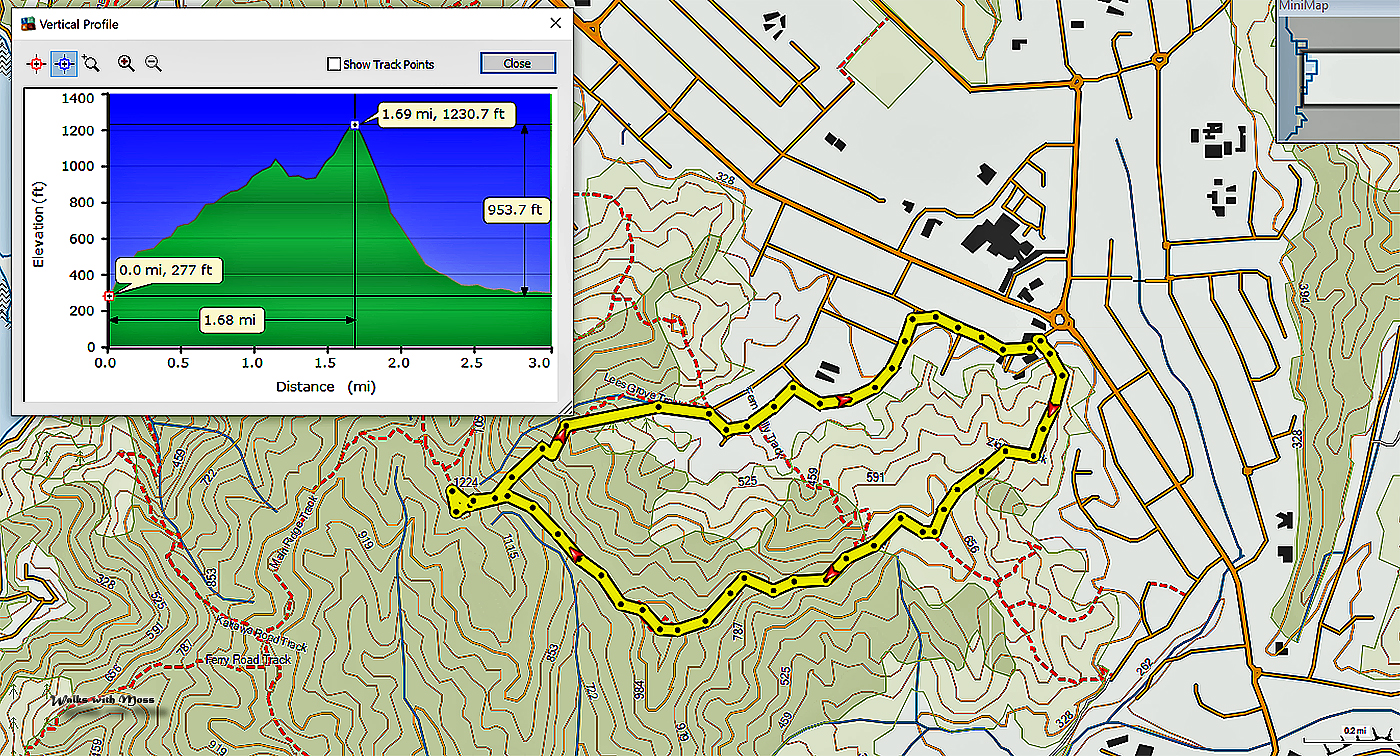Screen dimensions: 1400x756
Task: Click the '0.0 mi, 277 ft' label
Action: 168,270
